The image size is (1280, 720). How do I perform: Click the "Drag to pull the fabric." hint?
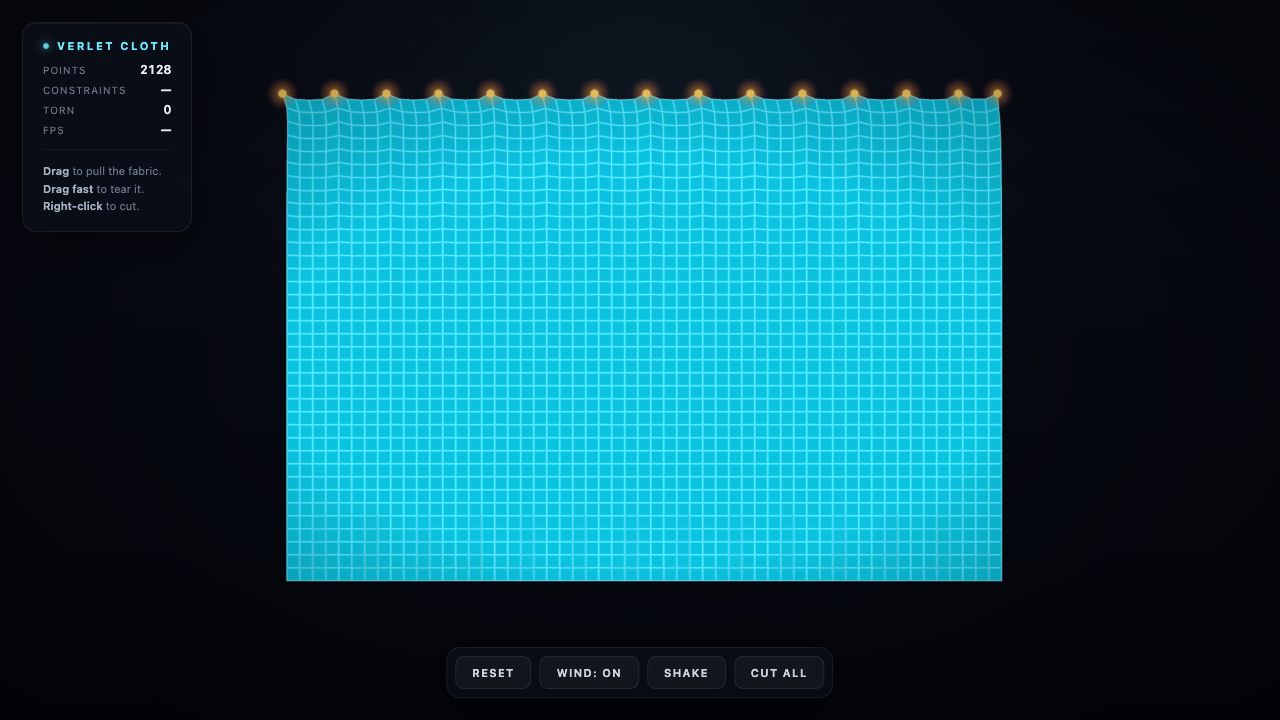pyautogui.click(x=102, y=171)
